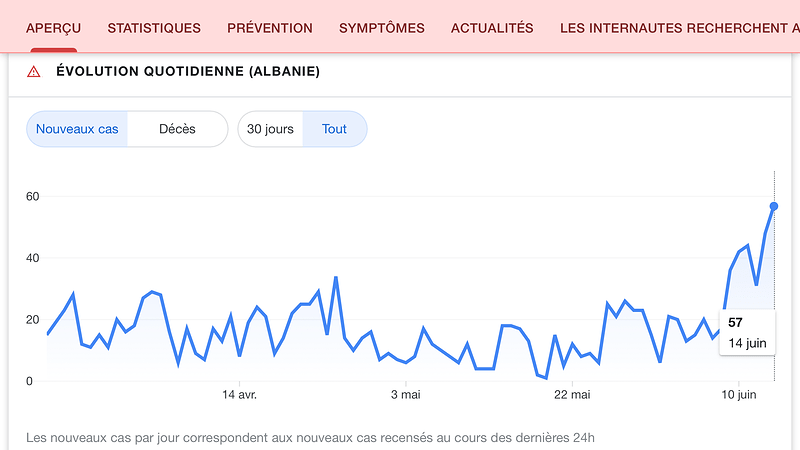Select the Nouveaux cas toggle option
This screenshot has width=800, height=450.
coord(77,129)
